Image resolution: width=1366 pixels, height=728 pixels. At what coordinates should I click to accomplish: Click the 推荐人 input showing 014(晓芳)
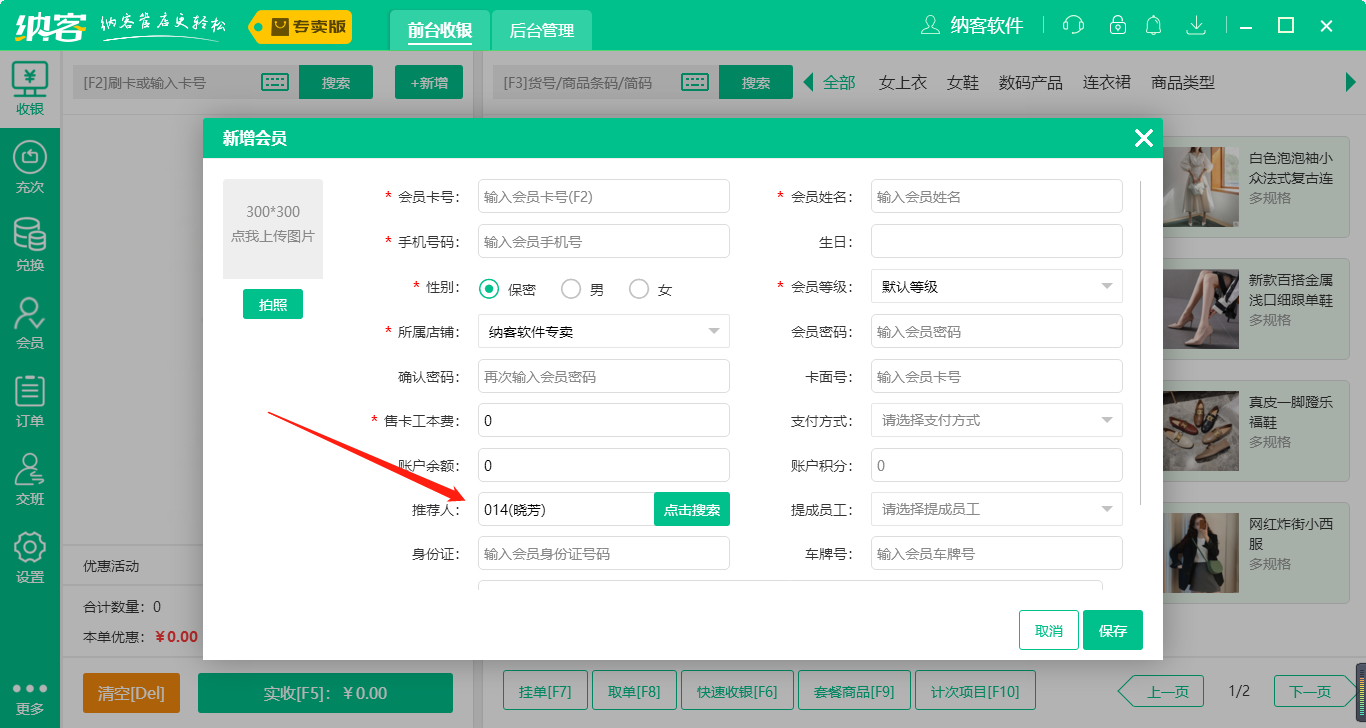(565, 509)
